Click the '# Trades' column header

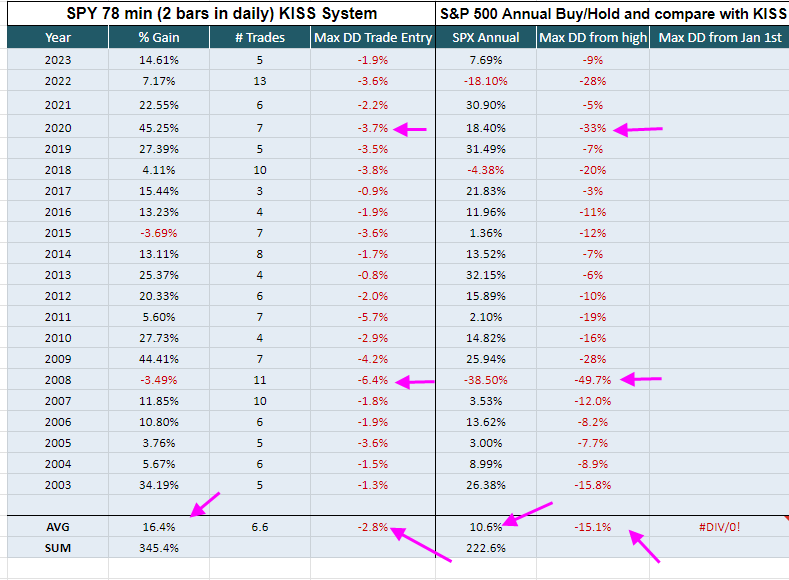coord(260,37)
